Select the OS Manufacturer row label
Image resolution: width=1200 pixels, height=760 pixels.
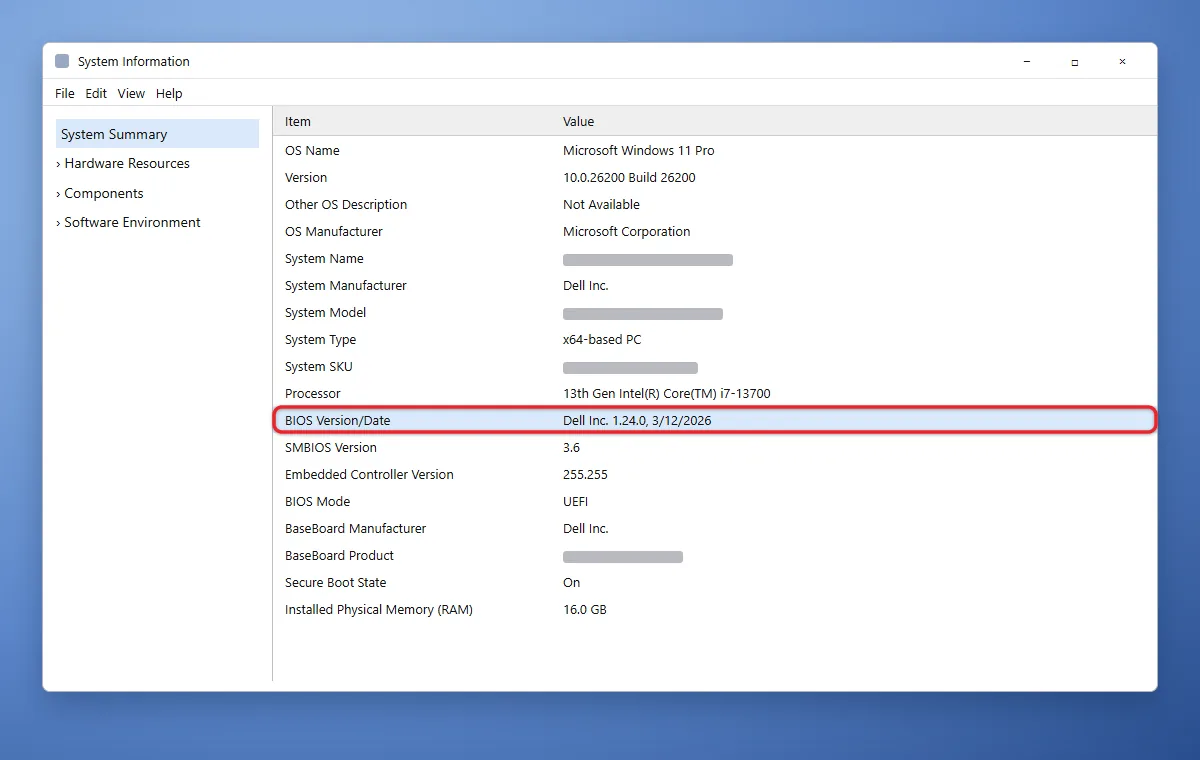(334, 231)
